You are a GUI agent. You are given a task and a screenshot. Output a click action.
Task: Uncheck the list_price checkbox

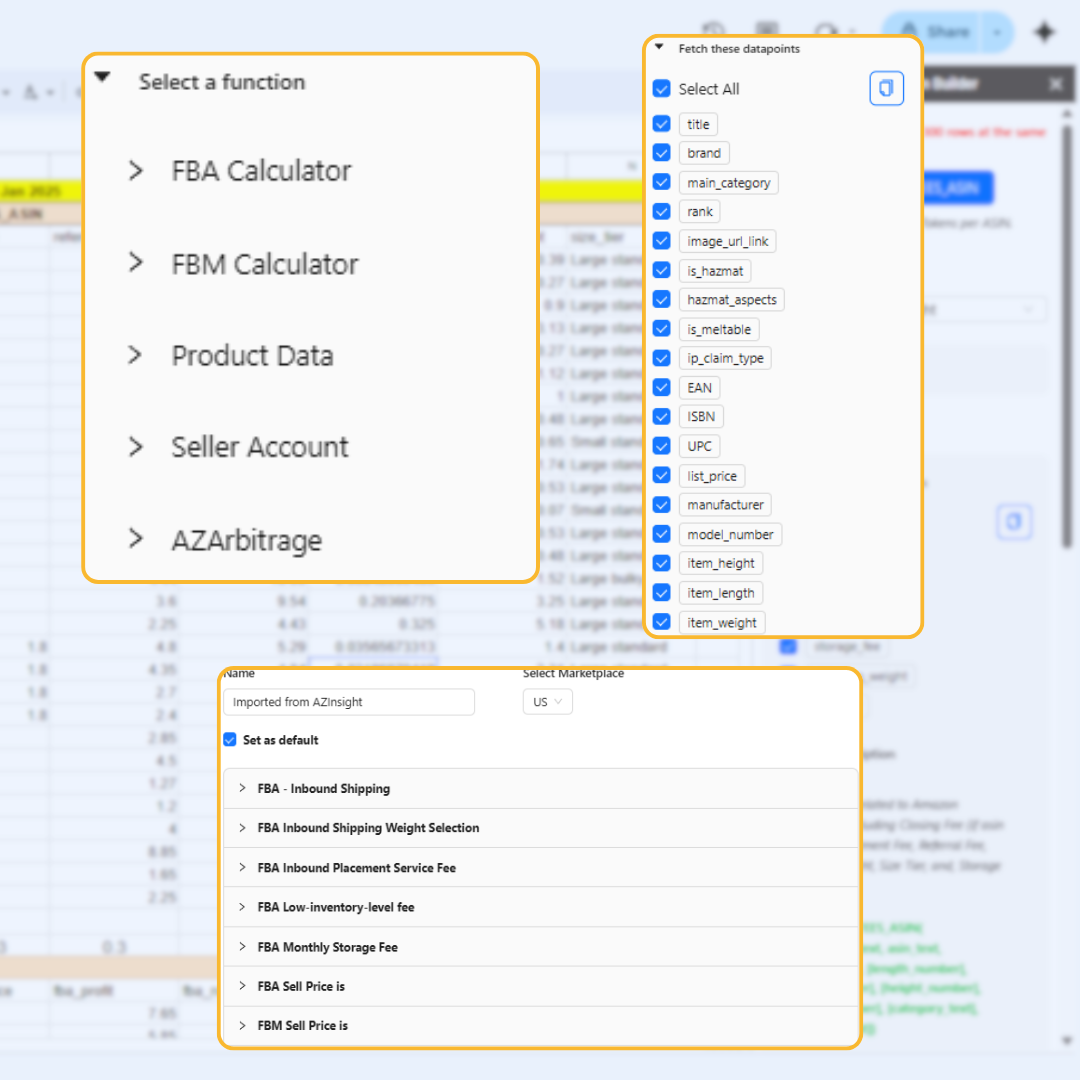pos(661,476)
